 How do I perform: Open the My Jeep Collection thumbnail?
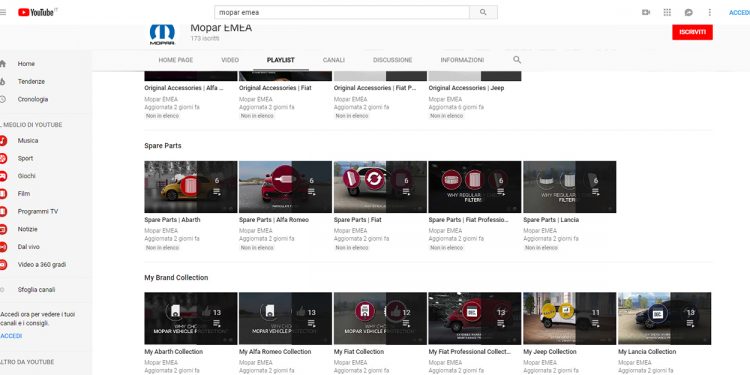pos(570,319)
